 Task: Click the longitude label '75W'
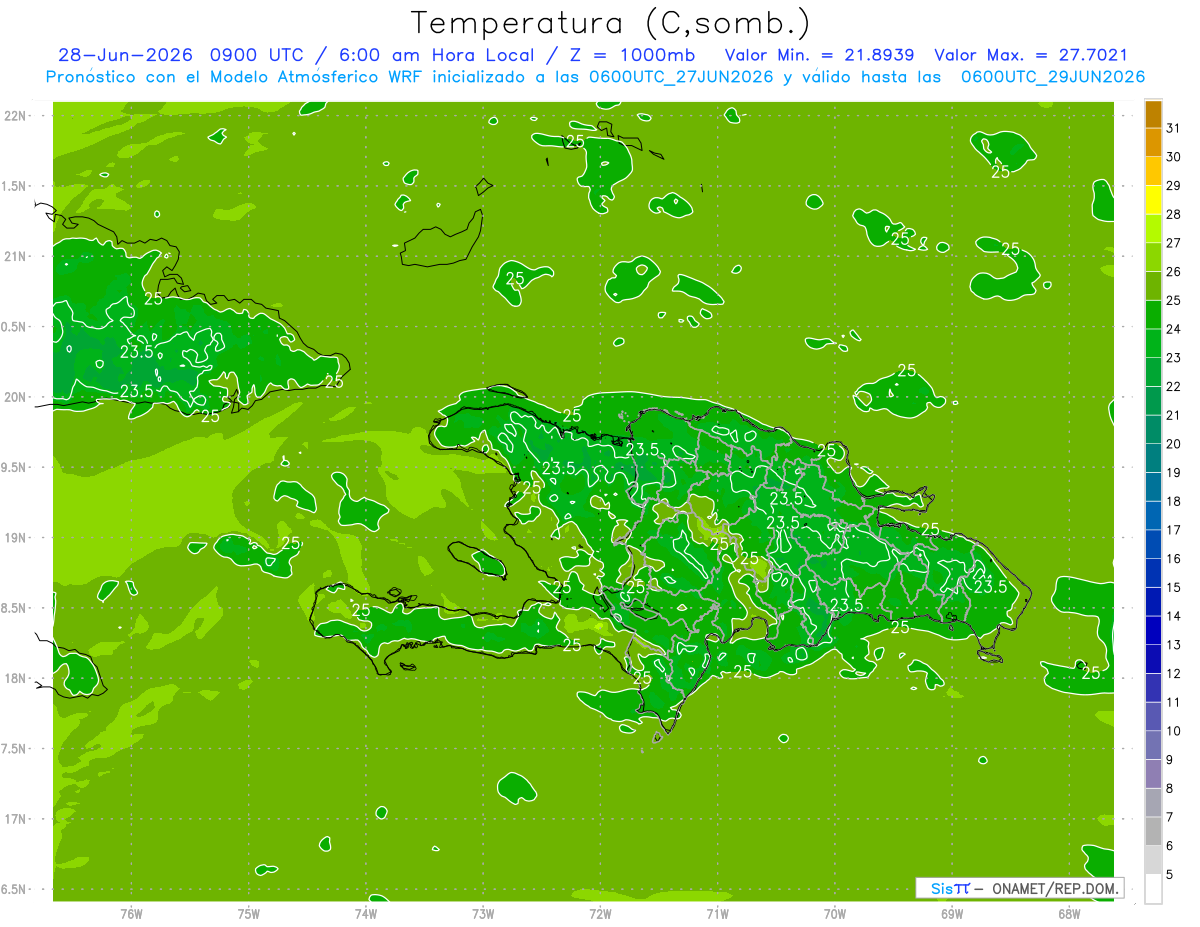(x=249, y=912)
